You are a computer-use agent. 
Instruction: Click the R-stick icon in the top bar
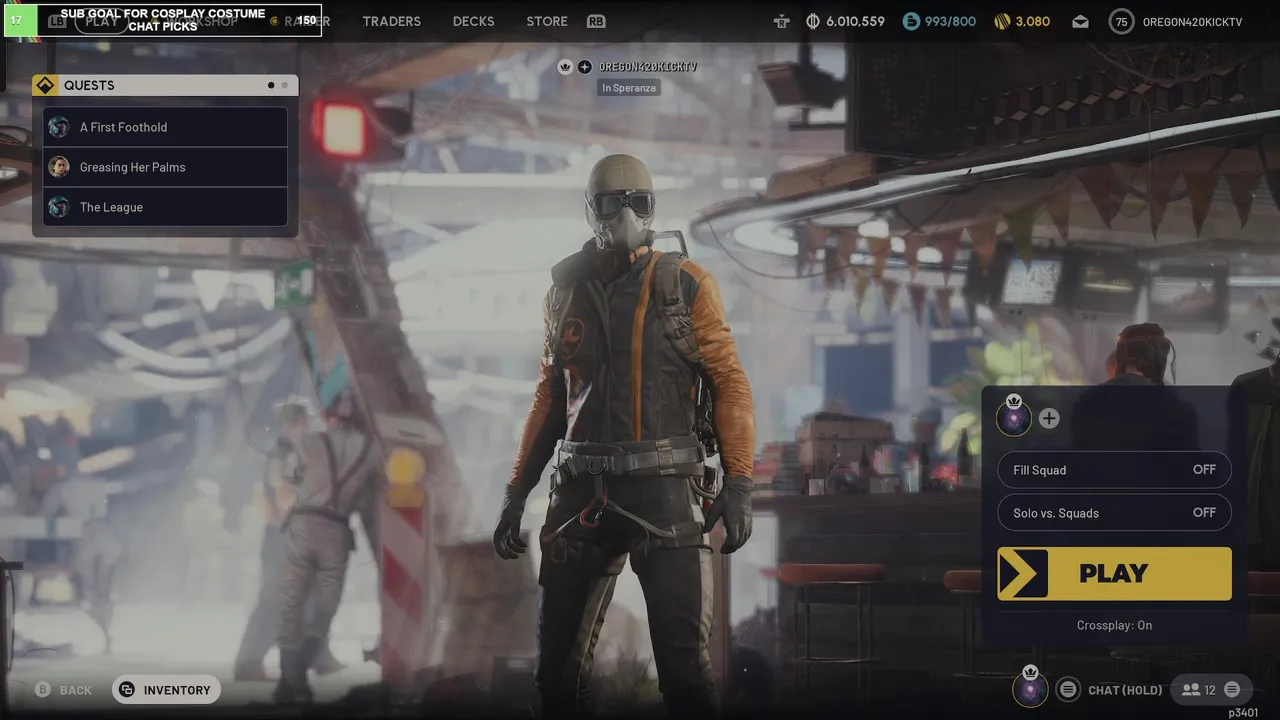(781, 21)
